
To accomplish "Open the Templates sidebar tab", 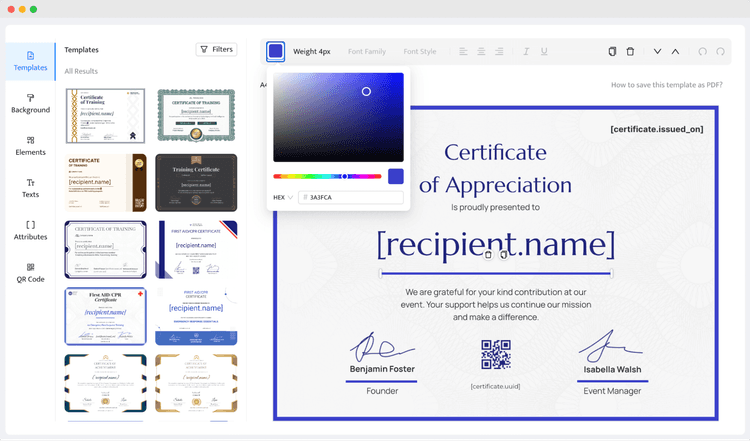I will coord(31,61).
